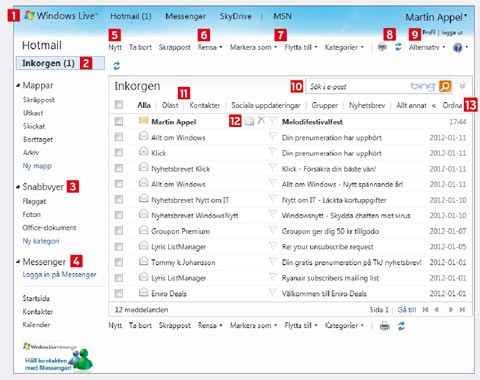The height and width of the screenshot is (380, 480).
Task: Click the refresh icon in bottom toolbar
Action: pyautogui.click(x=401, y=326)
